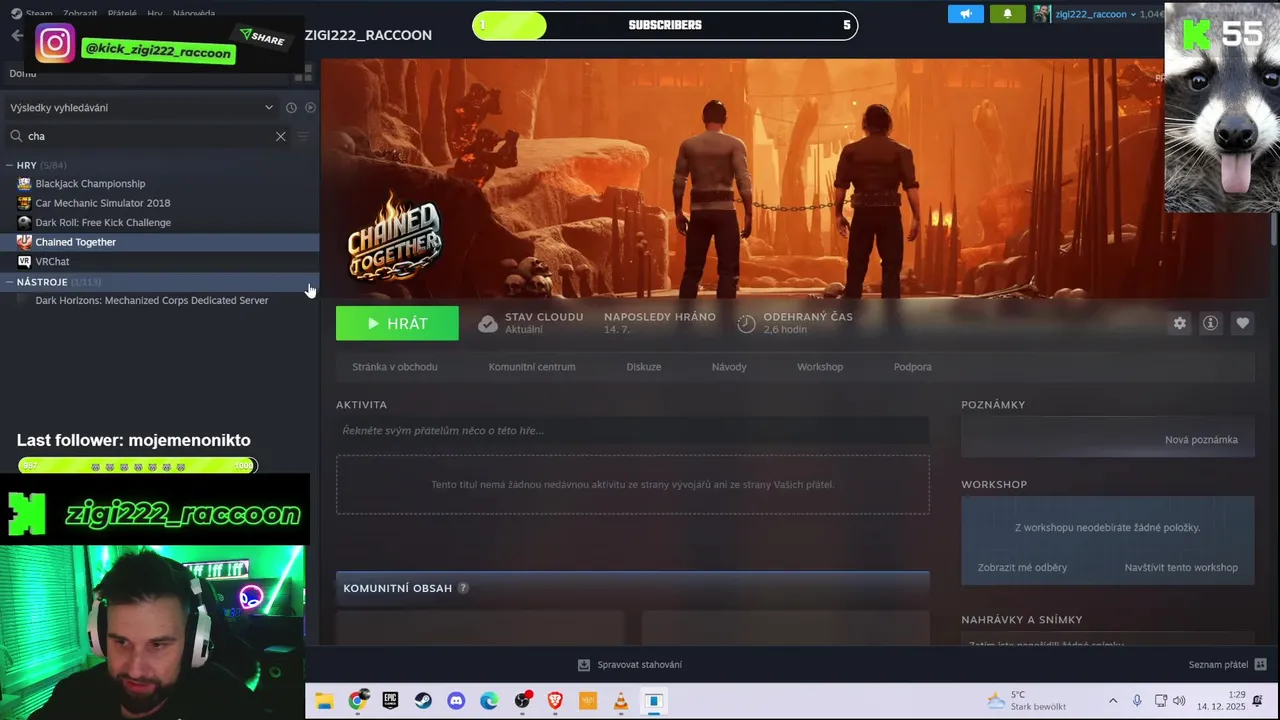This screenshot has width=1280, height=720.
Task: Select VRChat in library list
Action: (52, 261)
